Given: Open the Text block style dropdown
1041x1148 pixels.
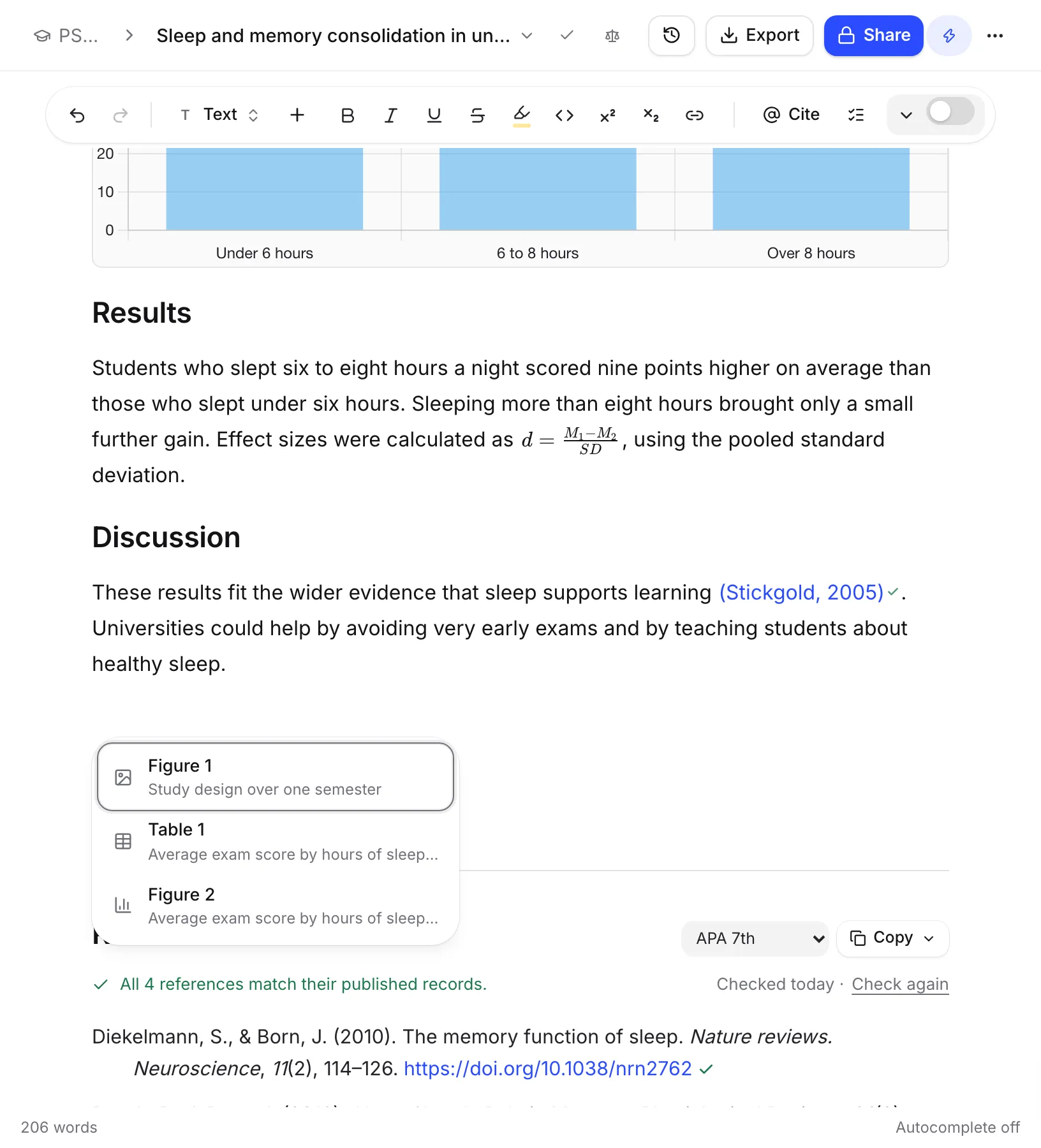Looking at the screenshot, I should point(220,115).
